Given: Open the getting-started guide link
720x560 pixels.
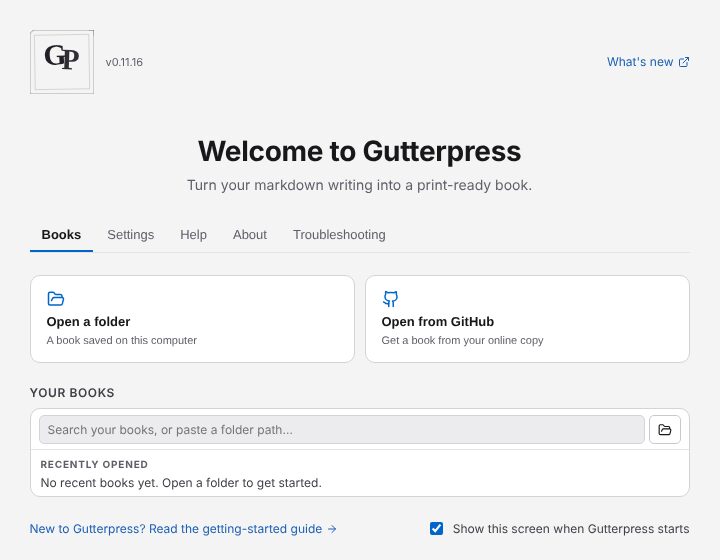Looking at the screenshot, I should point(183,529).
